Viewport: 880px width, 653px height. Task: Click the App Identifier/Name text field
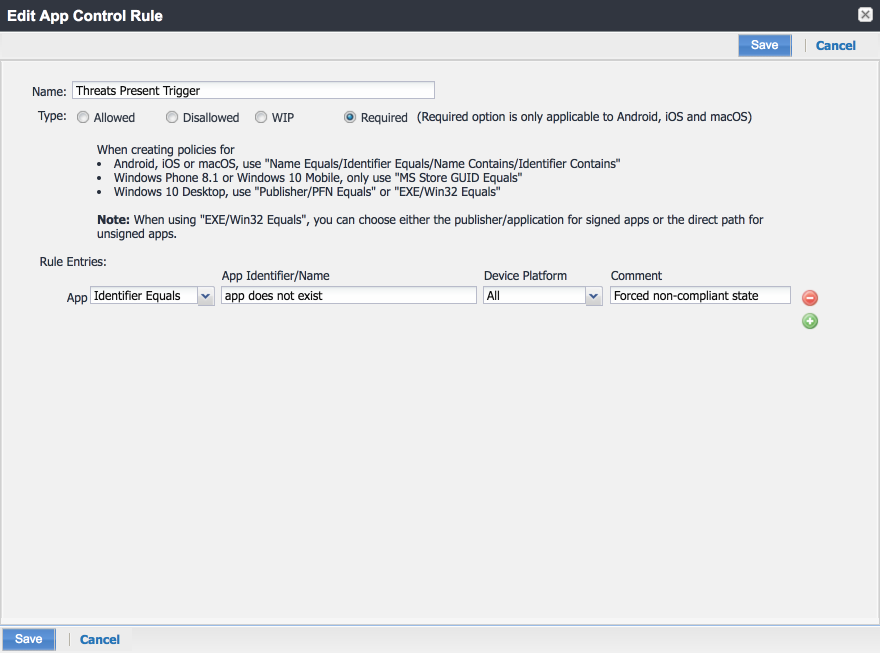[348, 295]
